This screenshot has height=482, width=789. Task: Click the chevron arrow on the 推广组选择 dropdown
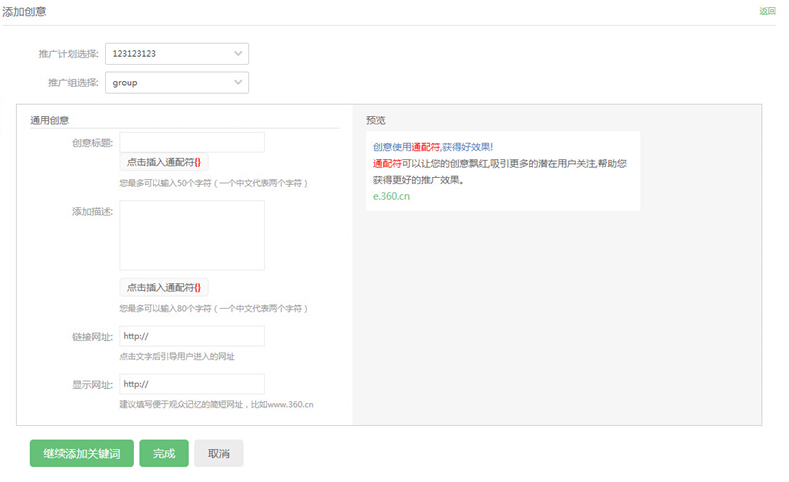click(237, 83)
